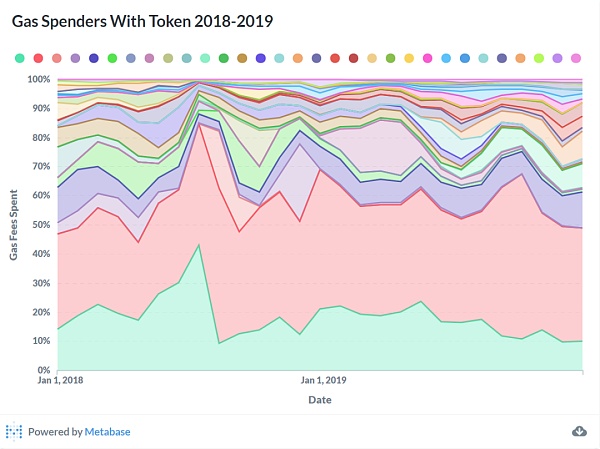Image resolution: width=600 pixels, height=449 pixels.
Task: Click the 'Gas Fees Spent' axis title
Action: pos(14,224)
